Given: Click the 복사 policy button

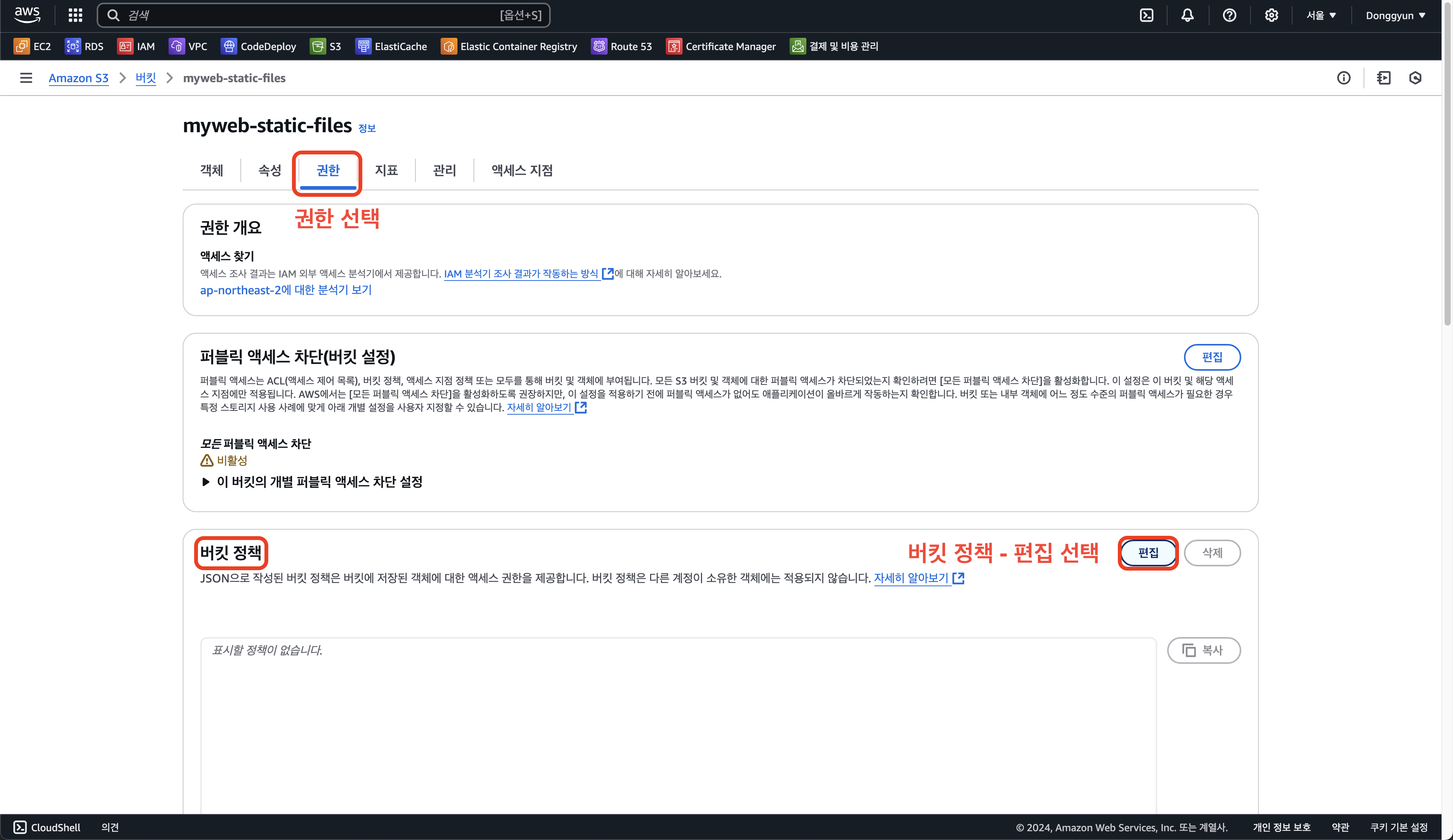Looking at the screenshot, I should (1204, 650).
